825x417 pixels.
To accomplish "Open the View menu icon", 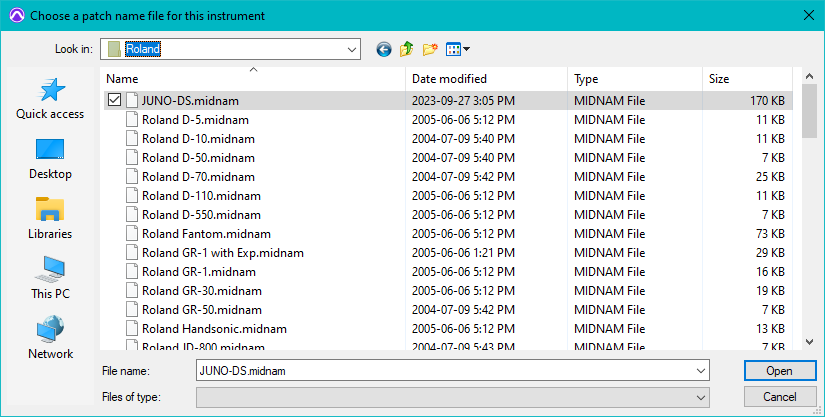I will 457,49.
